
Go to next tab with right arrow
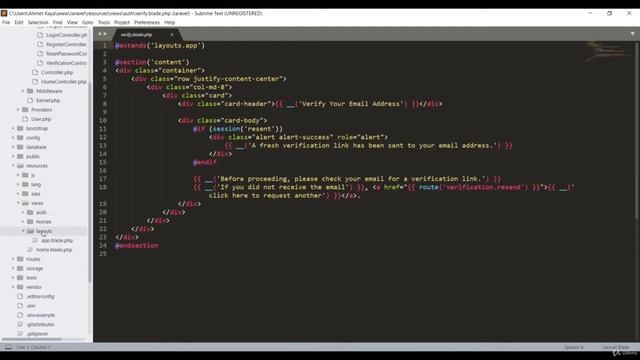105,34
